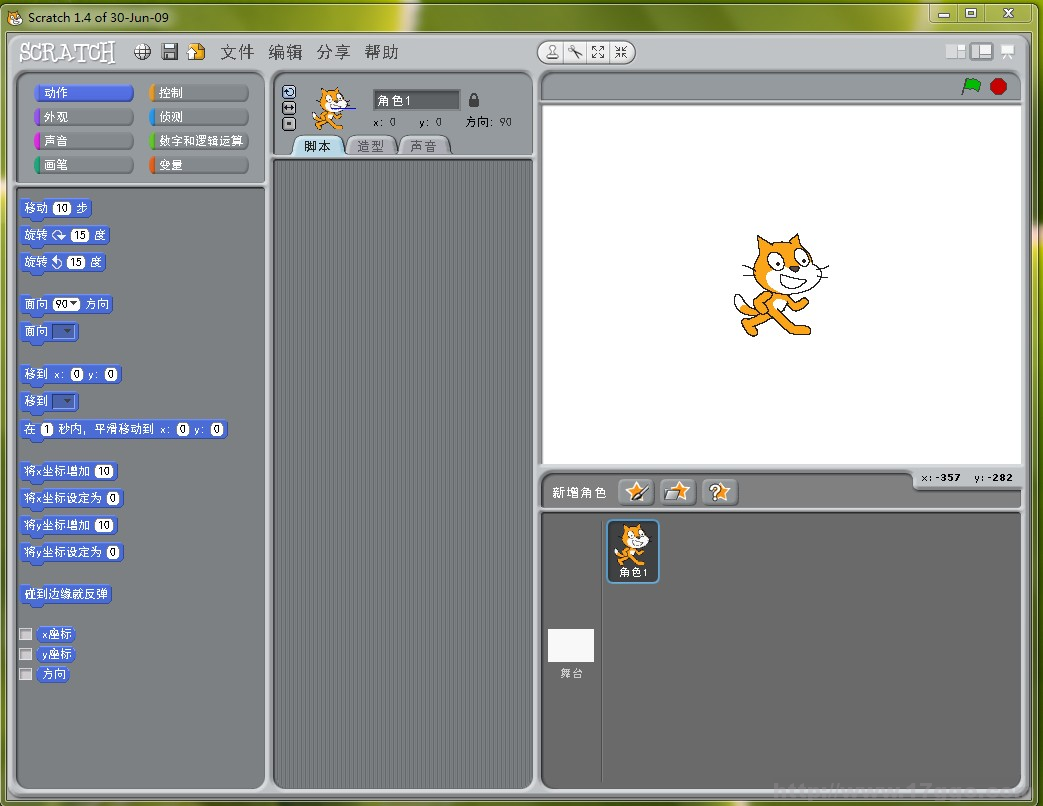Click the 角色1 sprite name field
This screenshot has height=806, width=1043.
[416, 100]
